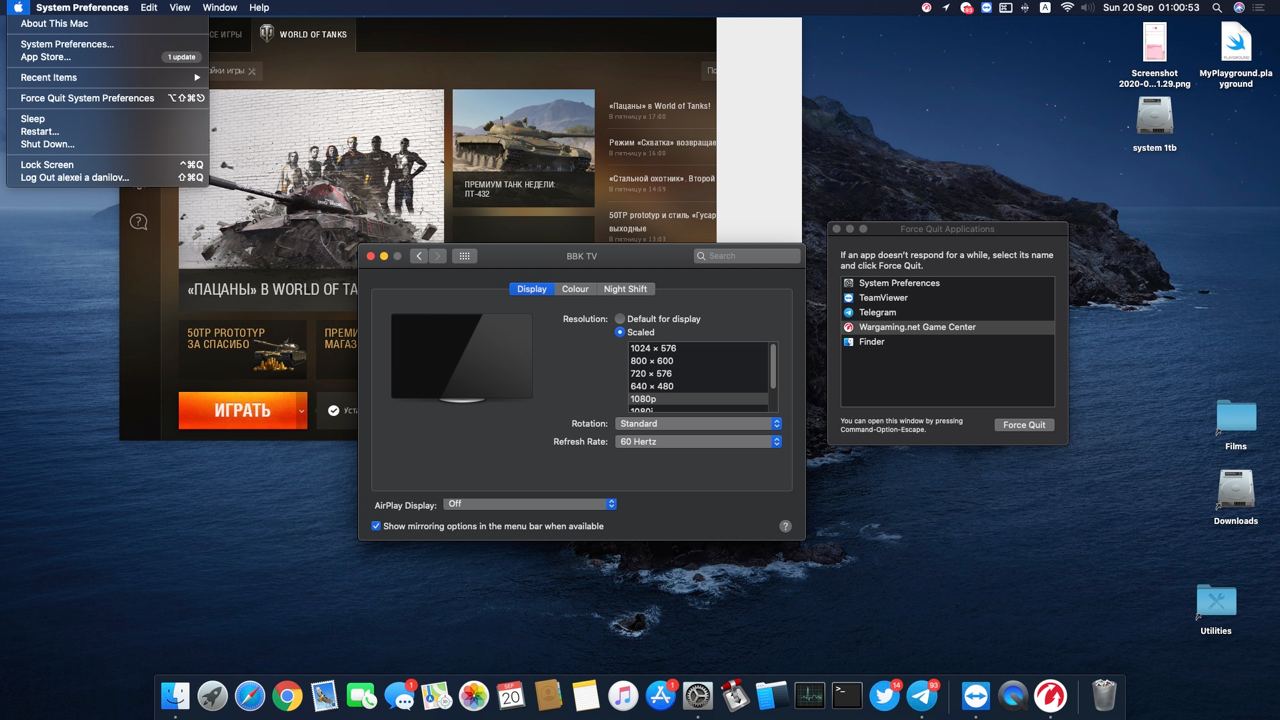Launch FaceTime from the Dock
This screenshot has width=1280, height=720.
361,695
